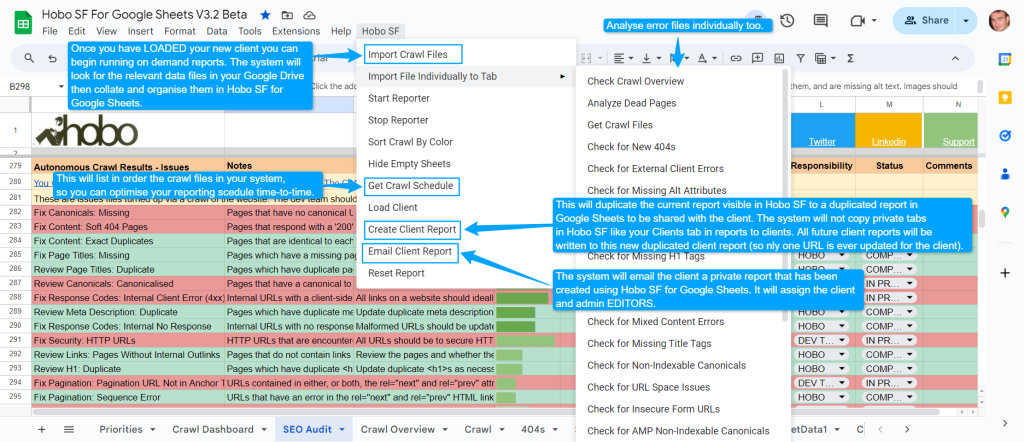This screenshot has width=1024, height=442.
Task: Choose Start Reporter from the menu
Action: pyautogui.click(x=399, y=98)
